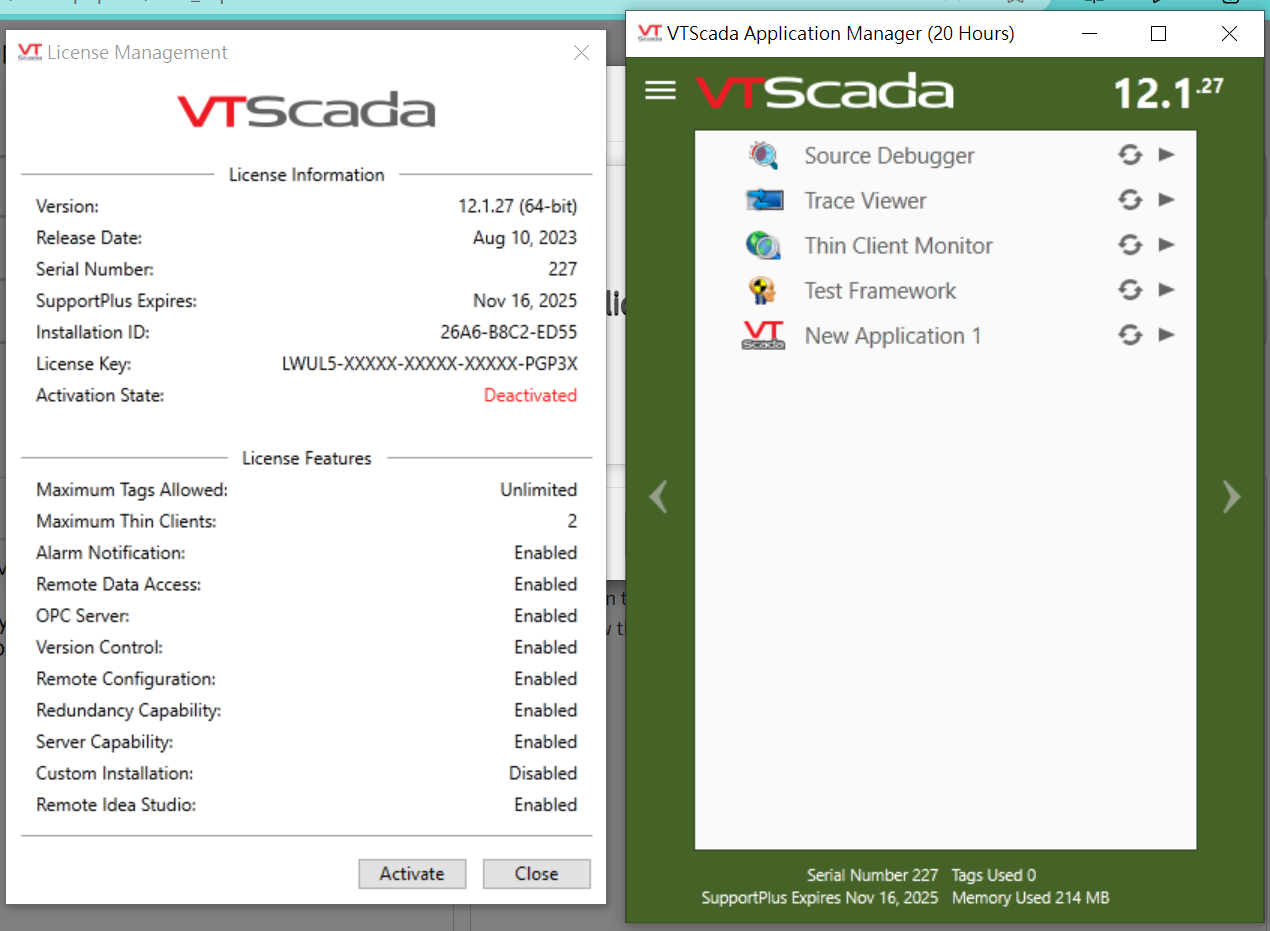1270x931 pixels.
Task: Click the refresh arrows icon for Thin Client Monitor
Action: tap(1130, 245)
